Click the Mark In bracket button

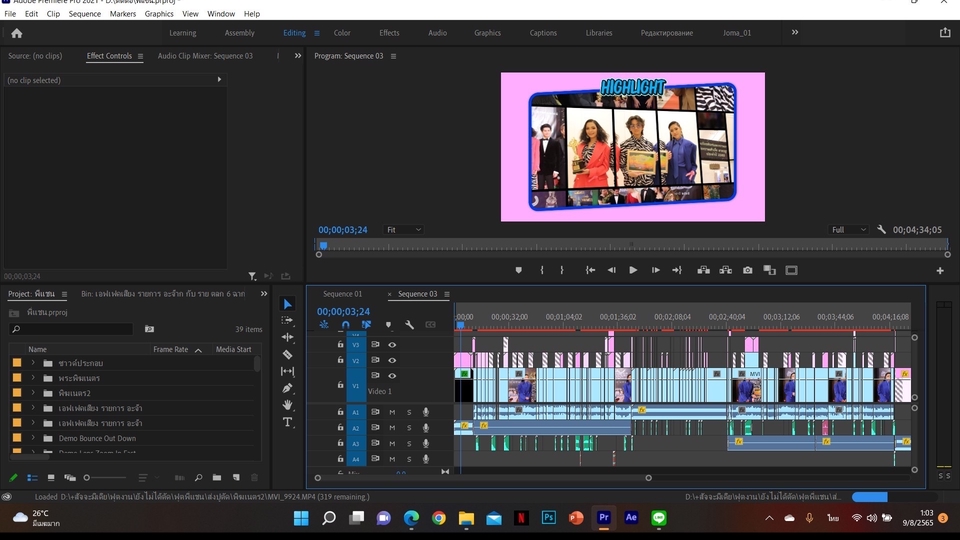point(542,270)
